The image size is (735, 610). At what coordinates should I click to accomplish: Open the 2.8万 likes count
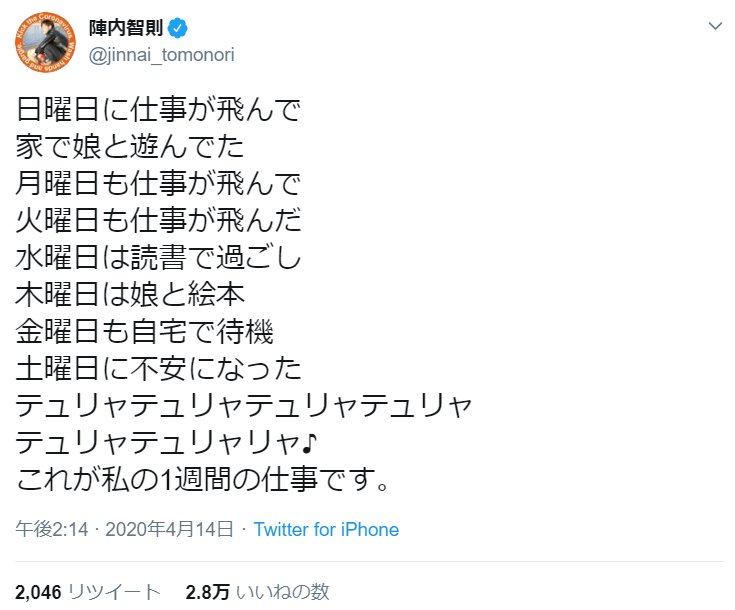coord(206,591)
